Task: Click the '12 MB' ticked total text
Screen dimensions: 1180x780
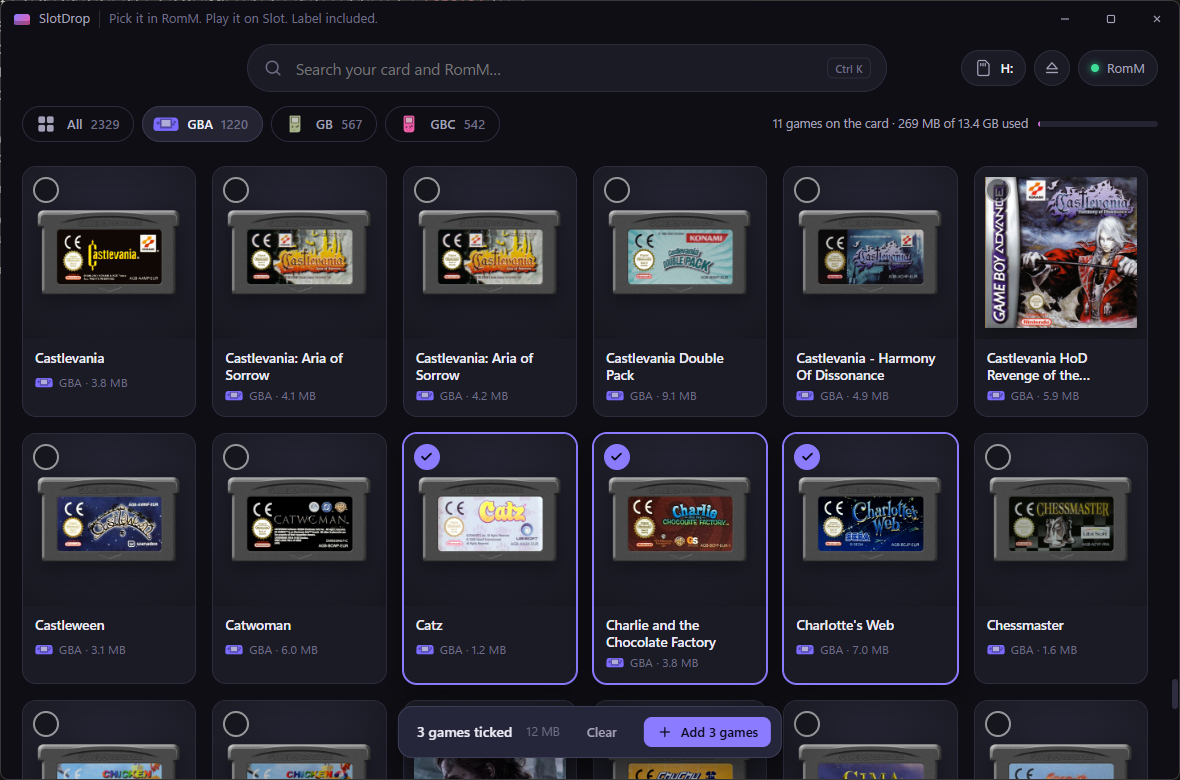Action: click(x=543, y=732)
